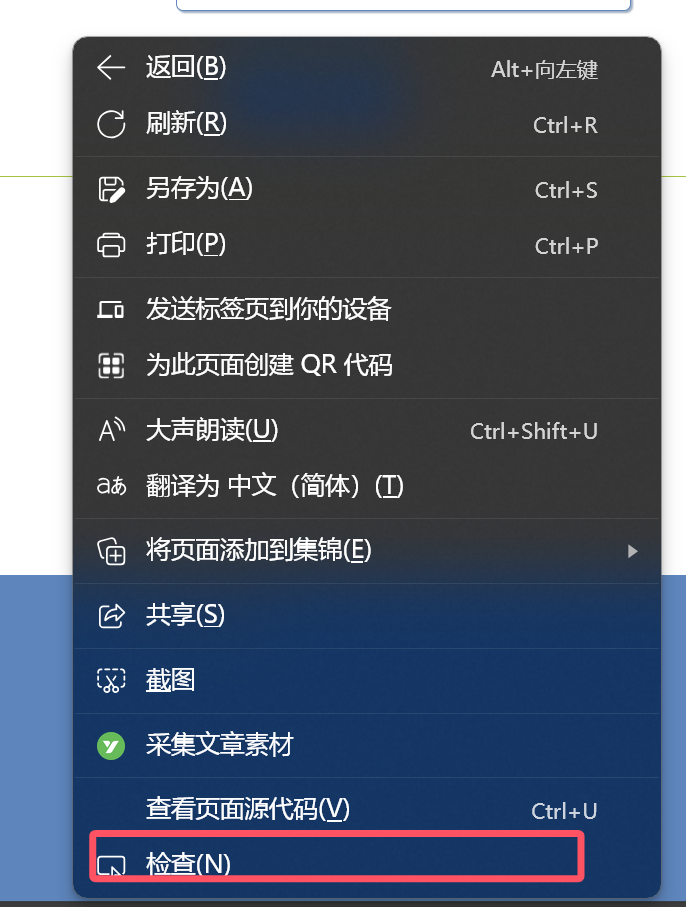
Task: Select 发送标签页到你的设备 entry
Action: click(x=367, y=309)
